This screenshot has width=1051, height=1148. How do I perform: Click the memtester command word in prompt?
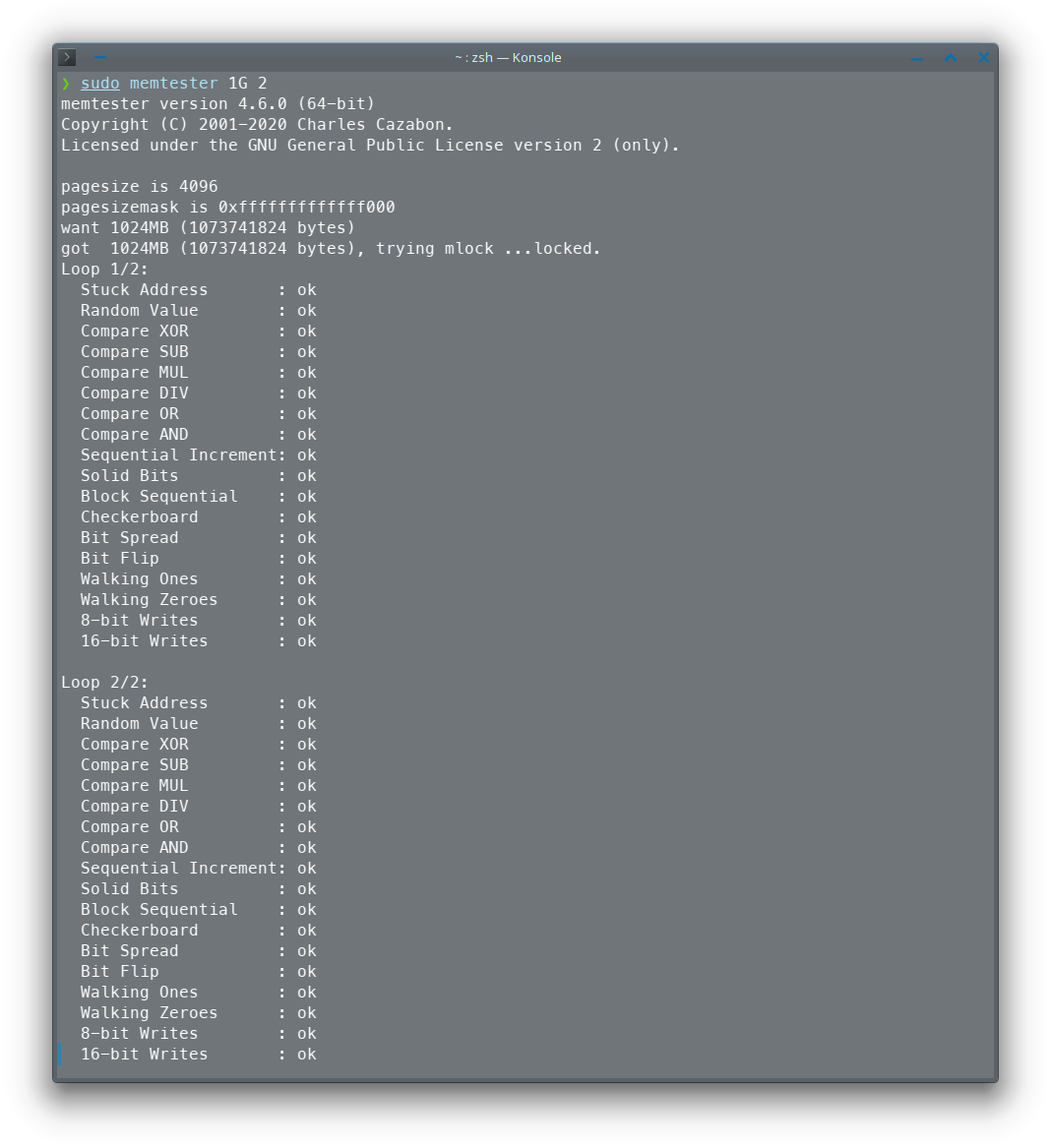(x=173, y=84)
